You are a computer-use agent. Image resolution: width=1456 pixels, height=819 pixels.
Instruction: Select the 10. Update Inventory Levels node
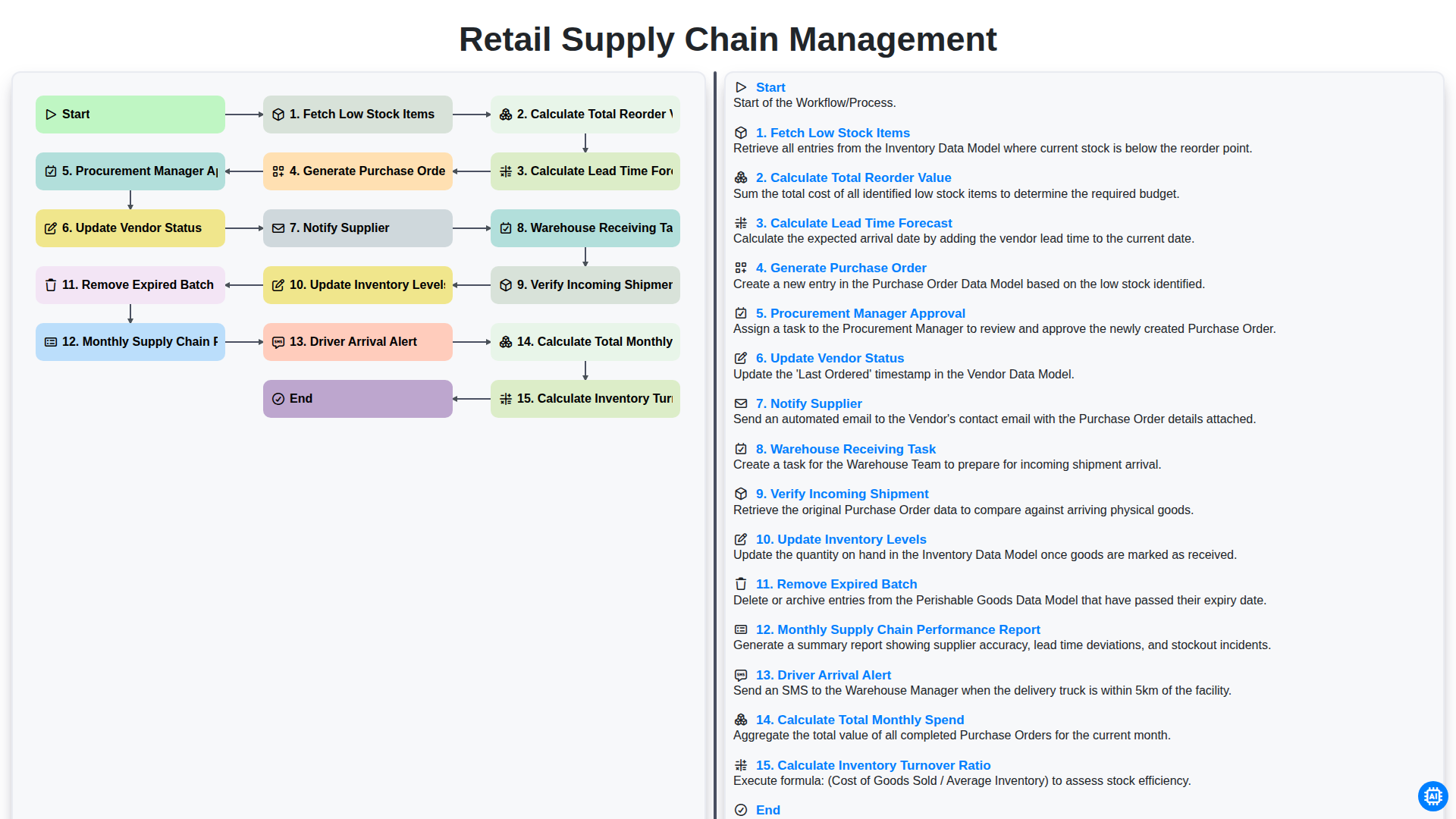click(x=358, y=285)
